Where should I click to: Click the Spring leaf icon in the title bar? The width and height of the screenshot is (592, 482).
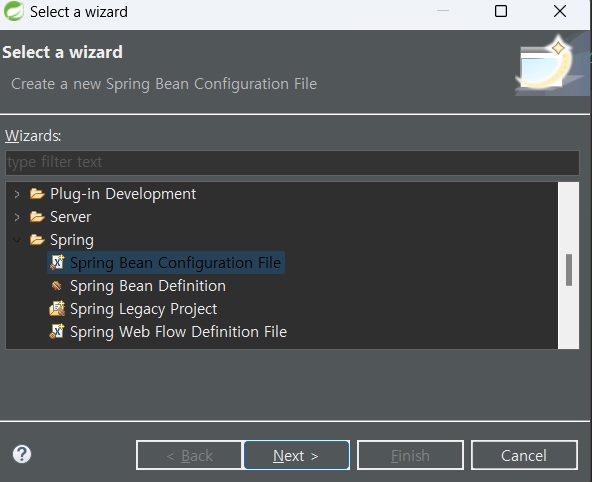tap(14, 11)
